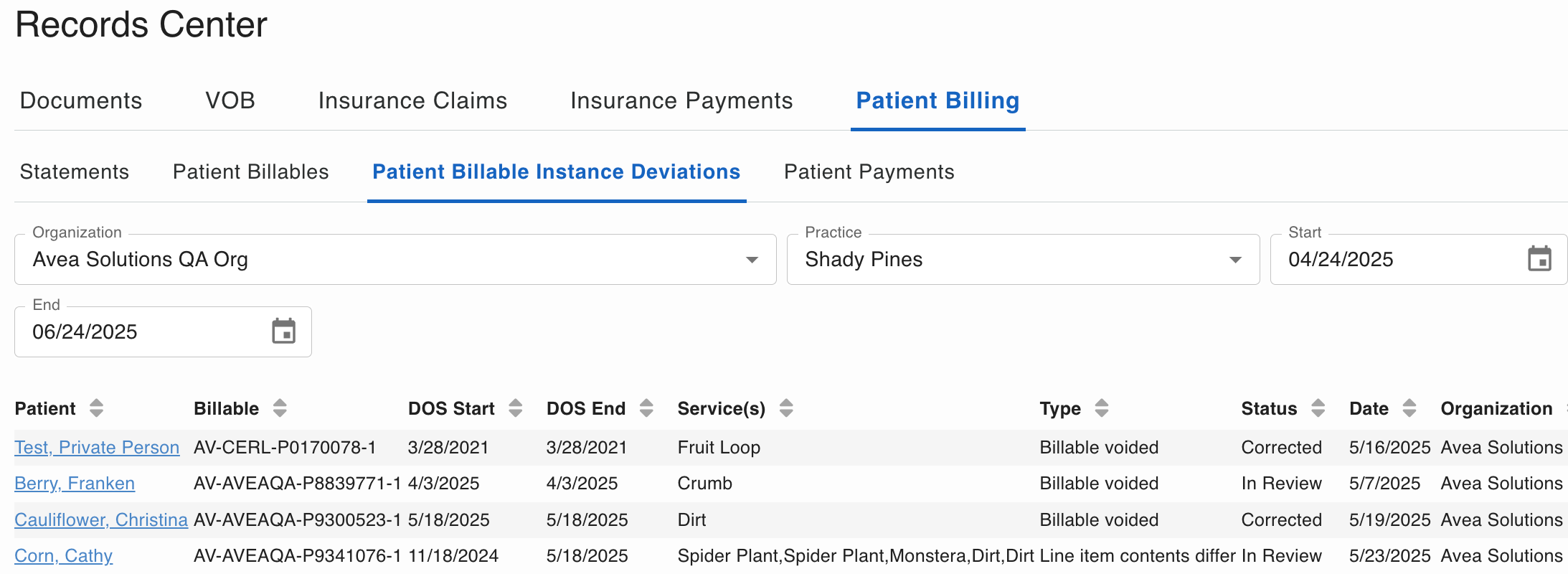Sort table by Date column
The image size is (1568, 574).
(1409, 408)
